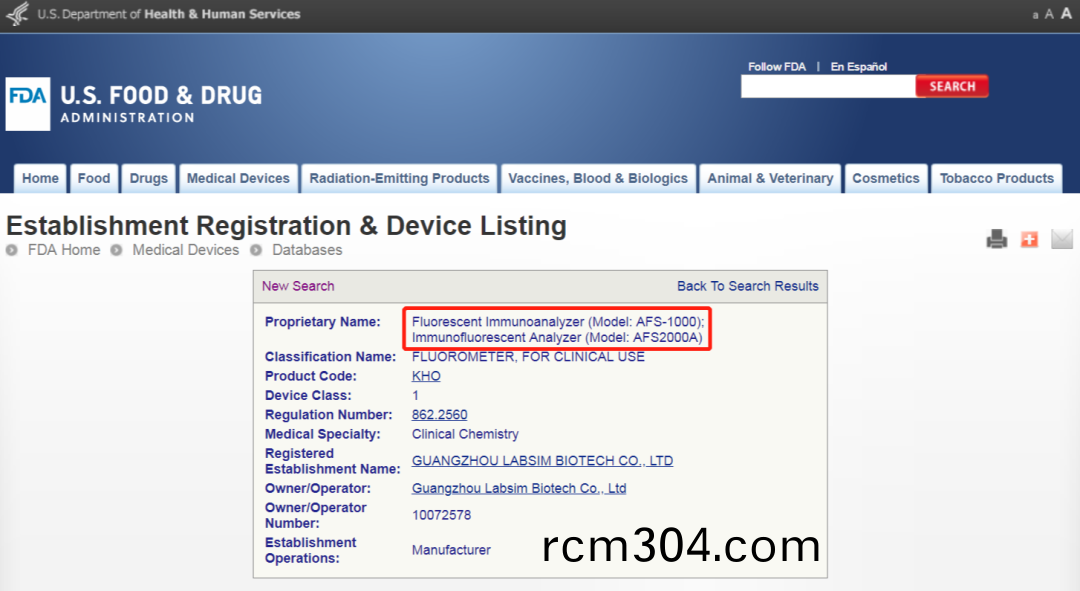1080x591 pixels.
Task: Click the 'Establishment Operations:' label
Action: tap(311, 550)
